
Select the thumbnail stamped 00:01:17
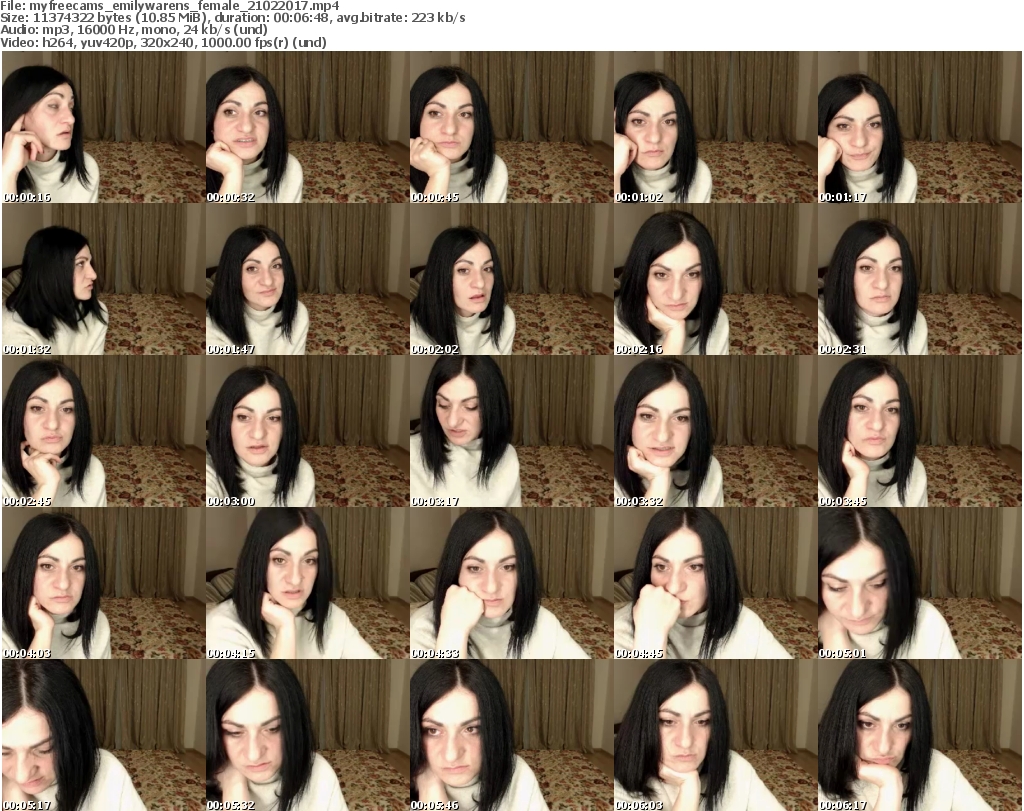click(x=920, y=127)
